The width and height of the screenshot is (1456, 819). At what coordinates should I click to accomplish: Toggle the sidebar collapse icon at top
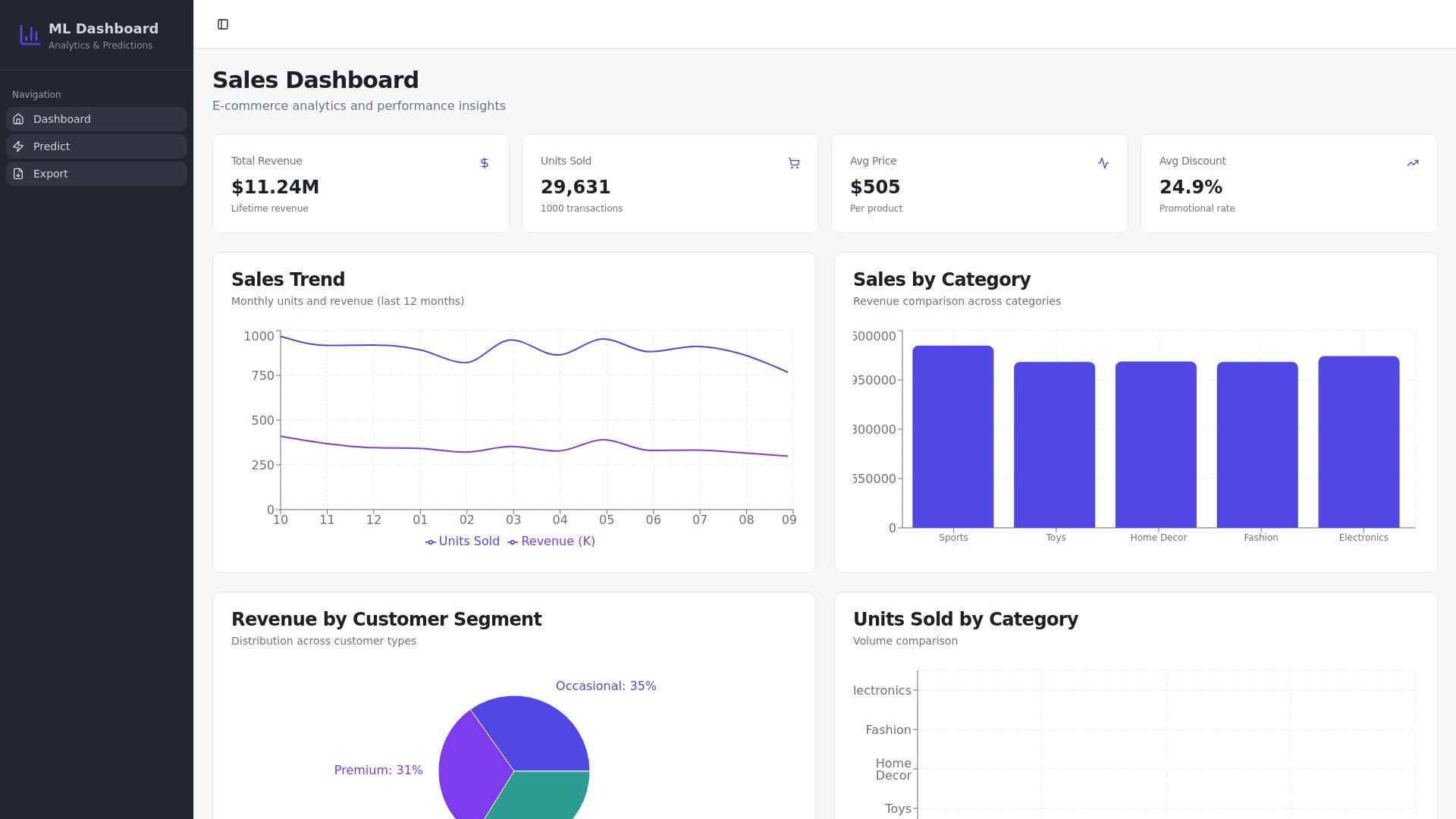223,24
